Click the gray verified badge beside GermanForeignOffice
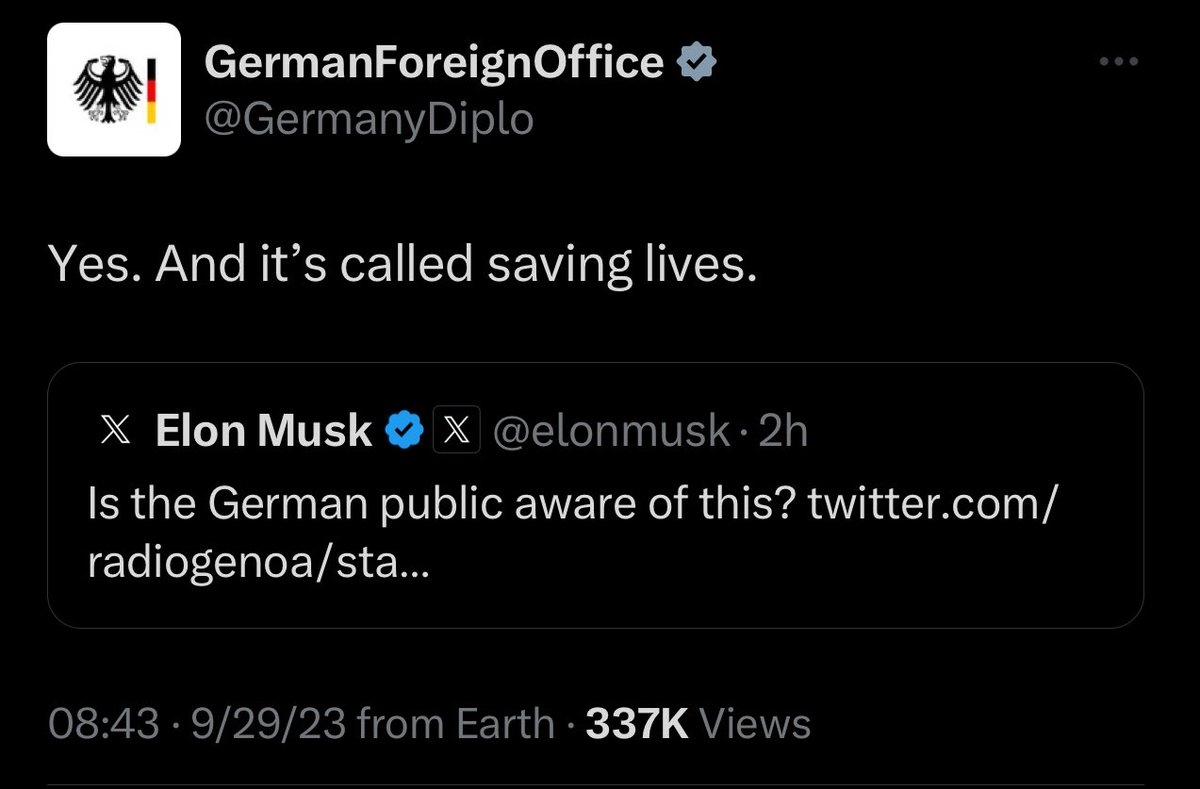Viewport: 1200px width, 789px height. click(697, 63)
